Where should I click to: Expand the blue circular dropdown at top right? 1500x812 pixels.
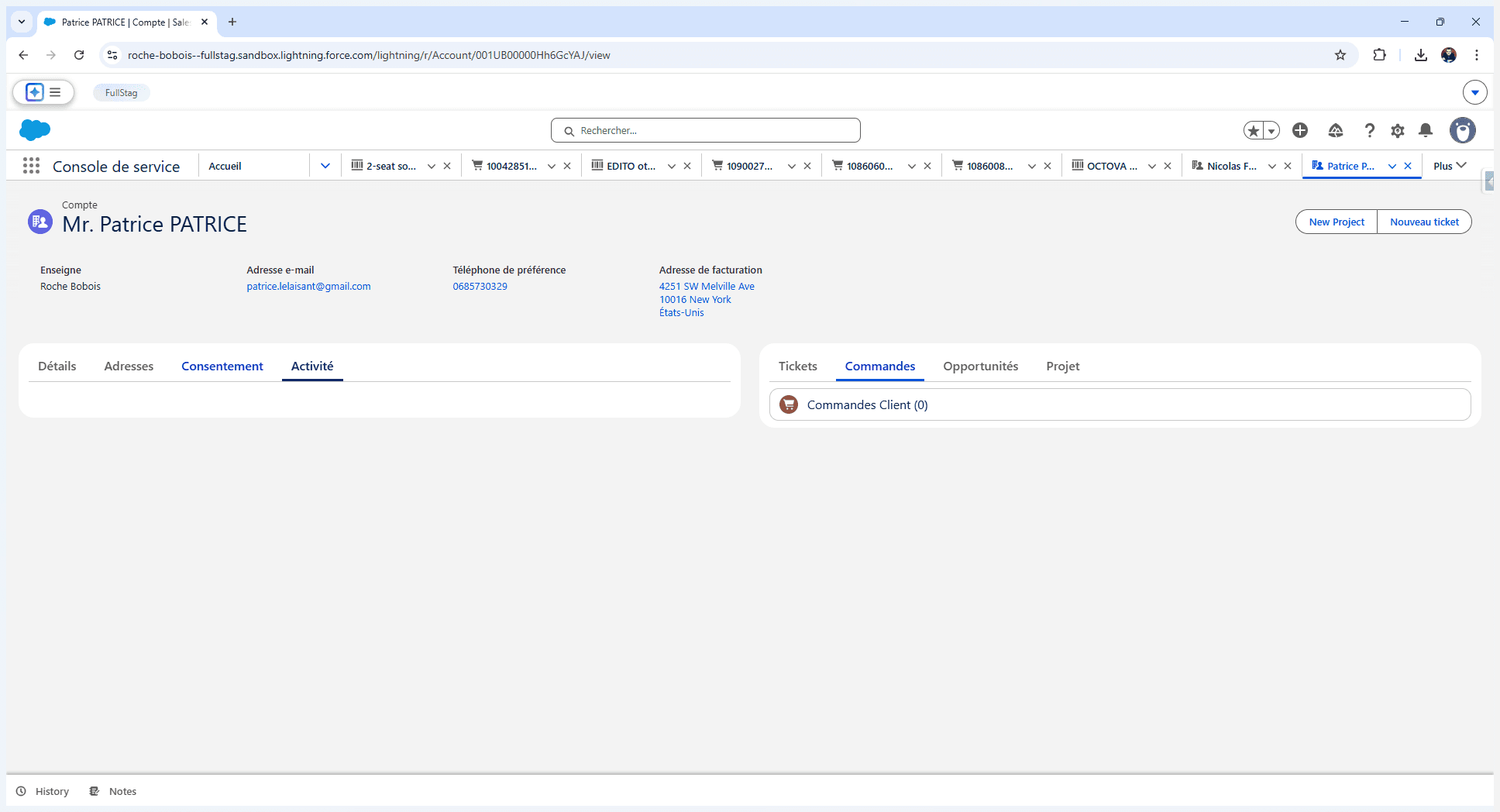pyautogui.click(x=1475, y=92)
